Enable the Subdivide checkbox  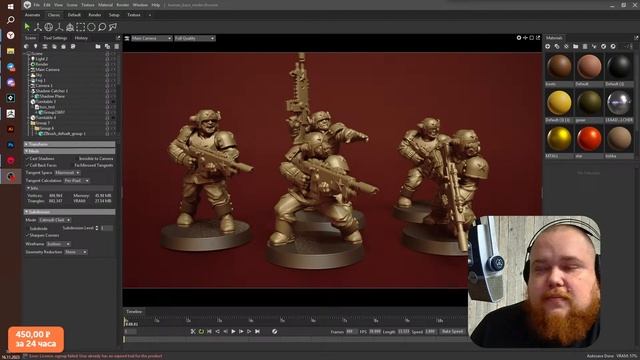point(27,229)
